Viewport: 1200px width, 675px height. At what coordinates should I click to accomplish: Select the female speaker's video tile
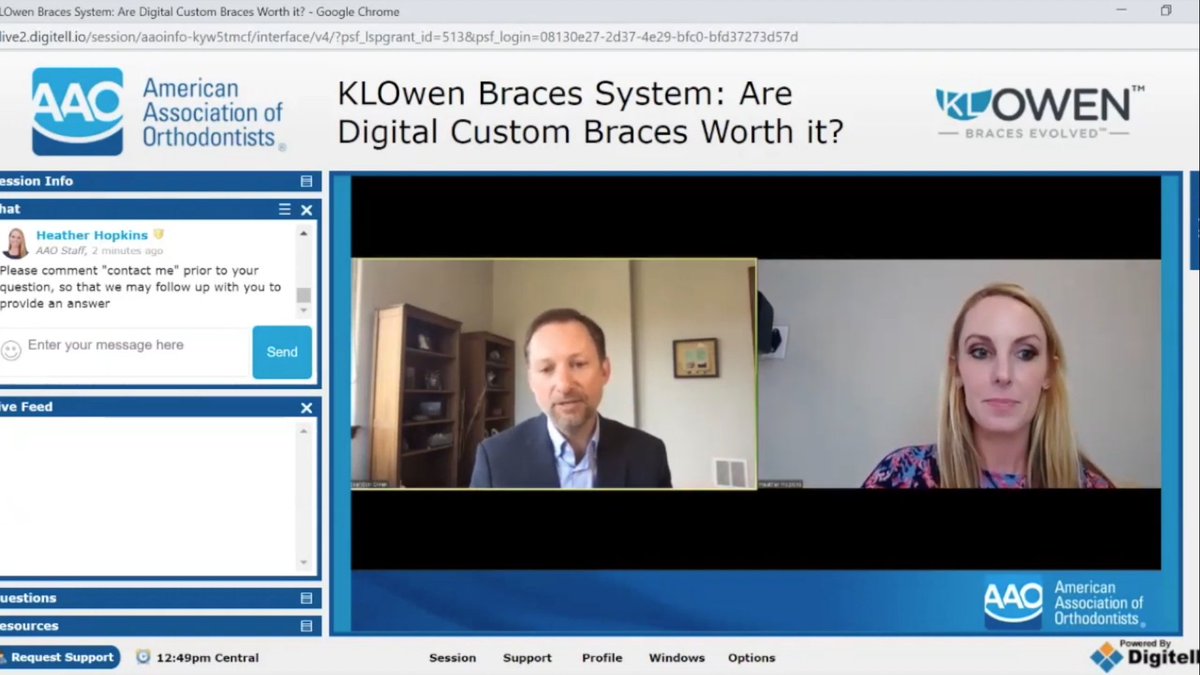pos(959,374)
